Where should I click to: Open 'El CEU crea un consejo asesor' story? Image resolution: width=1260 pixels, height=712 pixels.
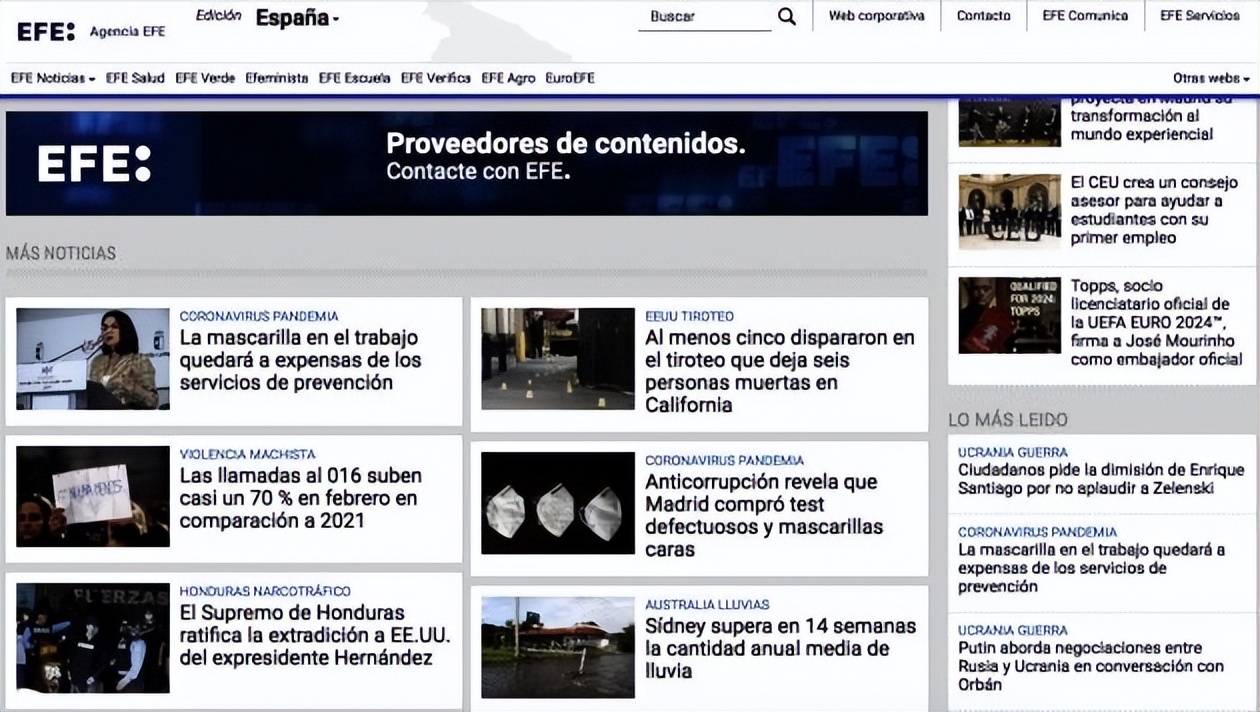(x=1154, y=210)
